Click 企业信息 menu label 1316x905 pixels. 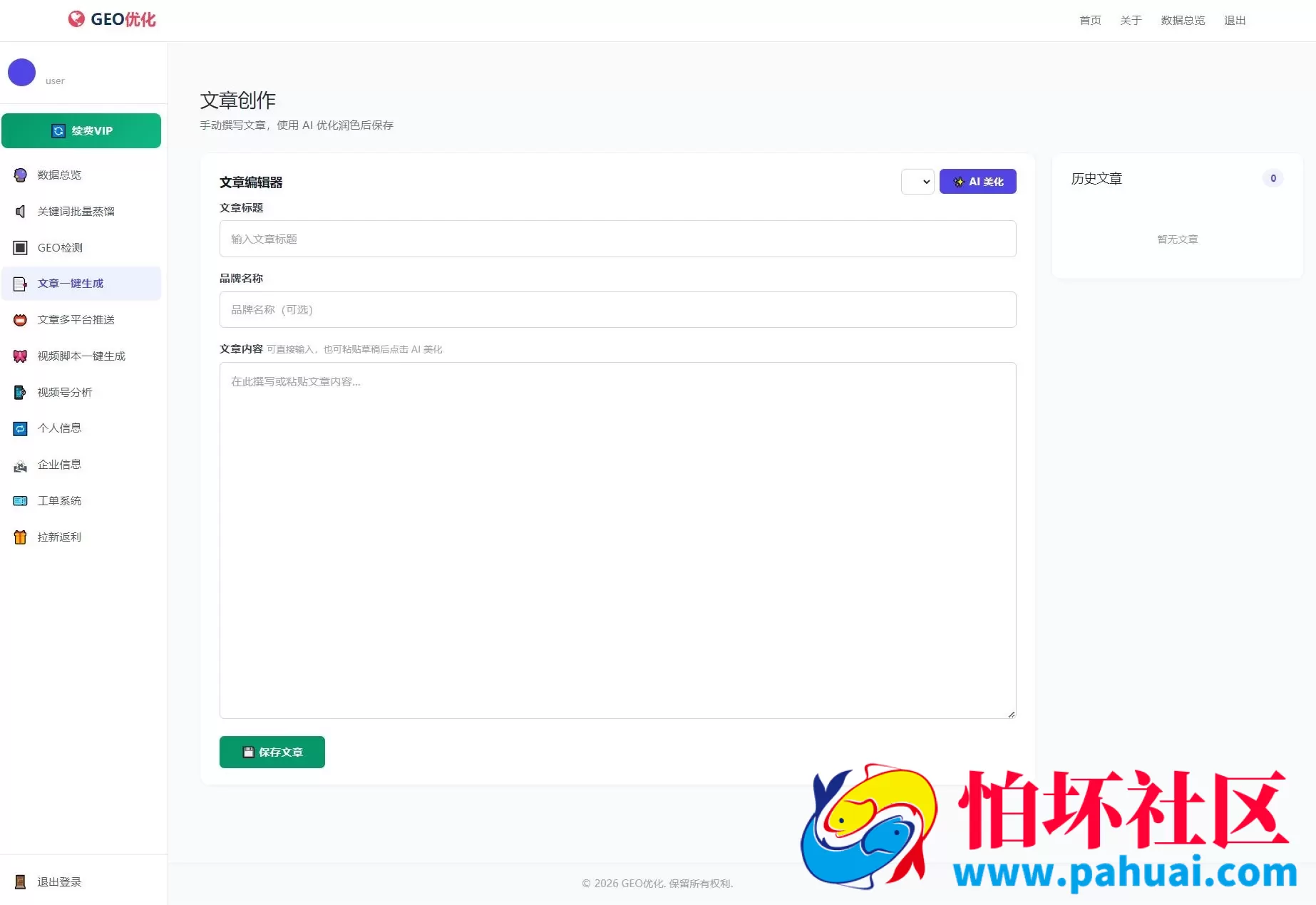(x=59, y=465)
